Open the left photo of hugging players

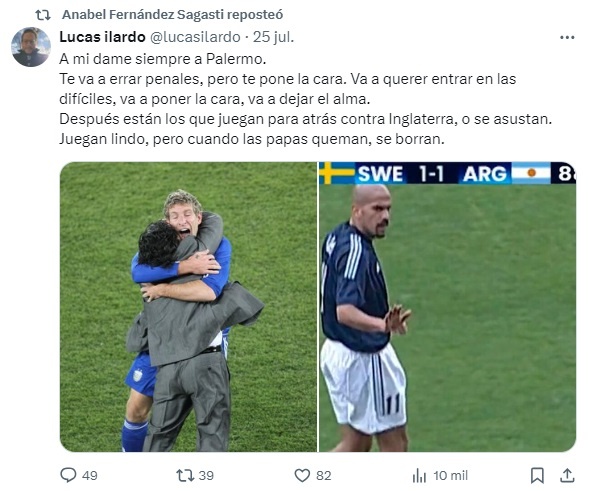point(188,307)
